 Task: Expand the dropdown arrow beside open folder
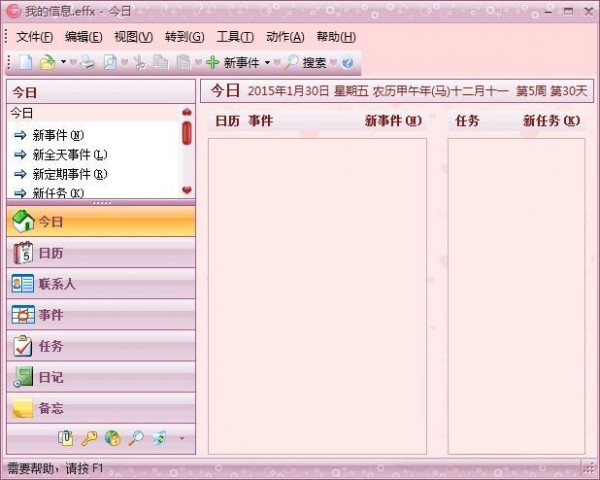pyautogui.click(x=63, y=62)
